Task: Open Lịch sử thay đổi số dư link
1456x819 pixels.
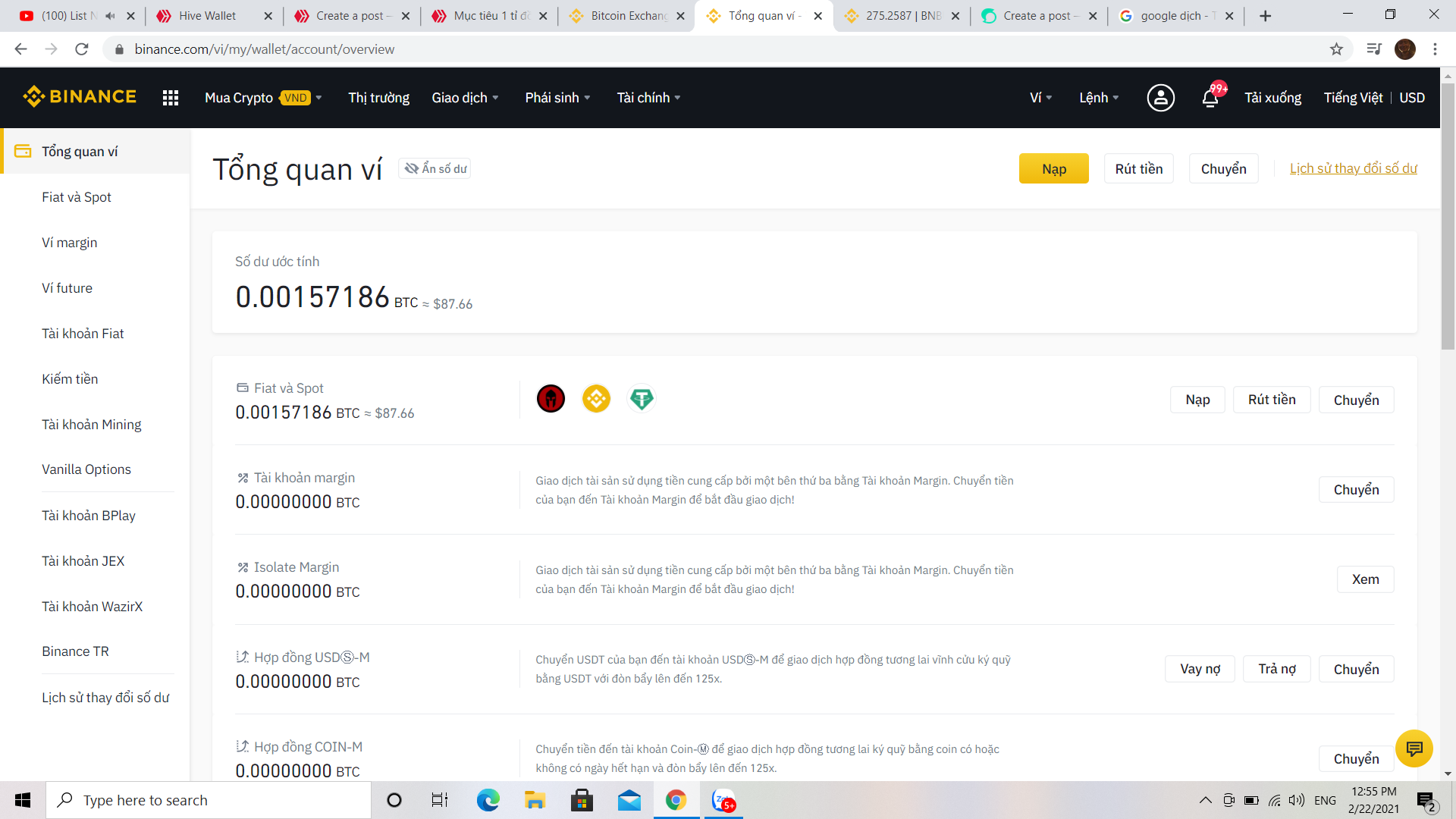Action: (x=1353, y=168)
